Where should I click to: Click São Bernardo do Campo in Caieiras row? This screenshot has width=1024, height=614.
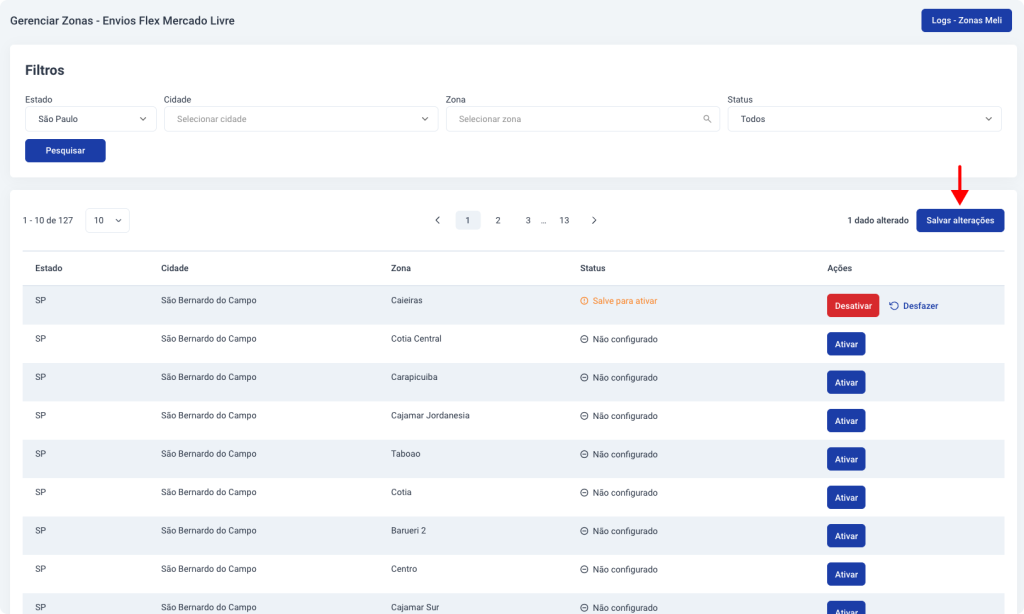tap(208, 300)
